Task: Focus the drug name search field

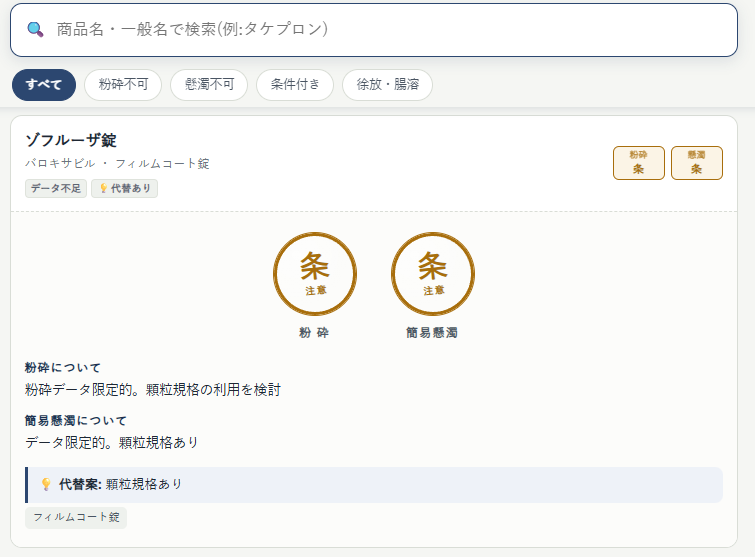Action: point(374,30)
